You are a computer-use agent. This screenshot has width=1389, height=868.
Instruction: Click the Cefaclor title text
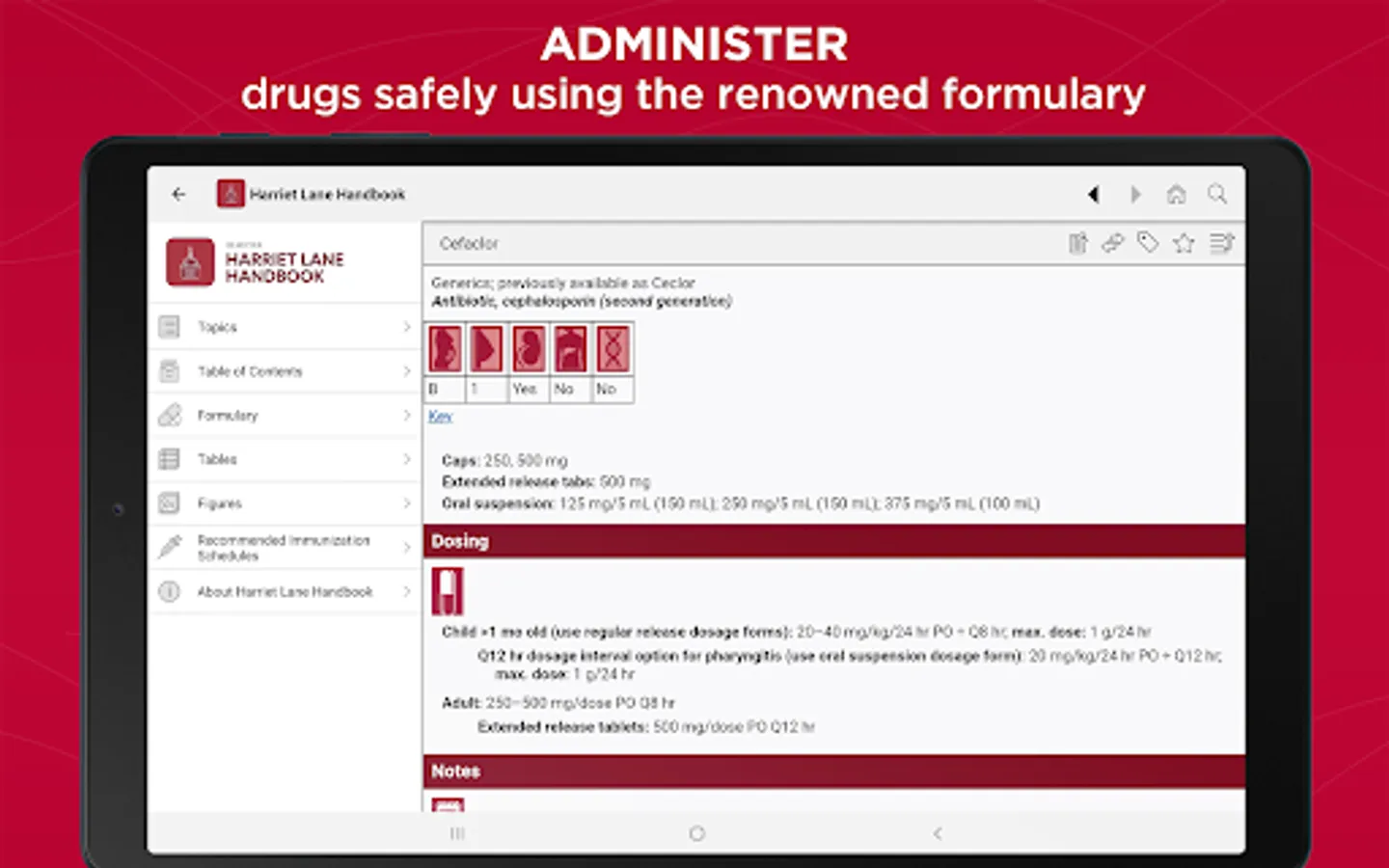469,244
